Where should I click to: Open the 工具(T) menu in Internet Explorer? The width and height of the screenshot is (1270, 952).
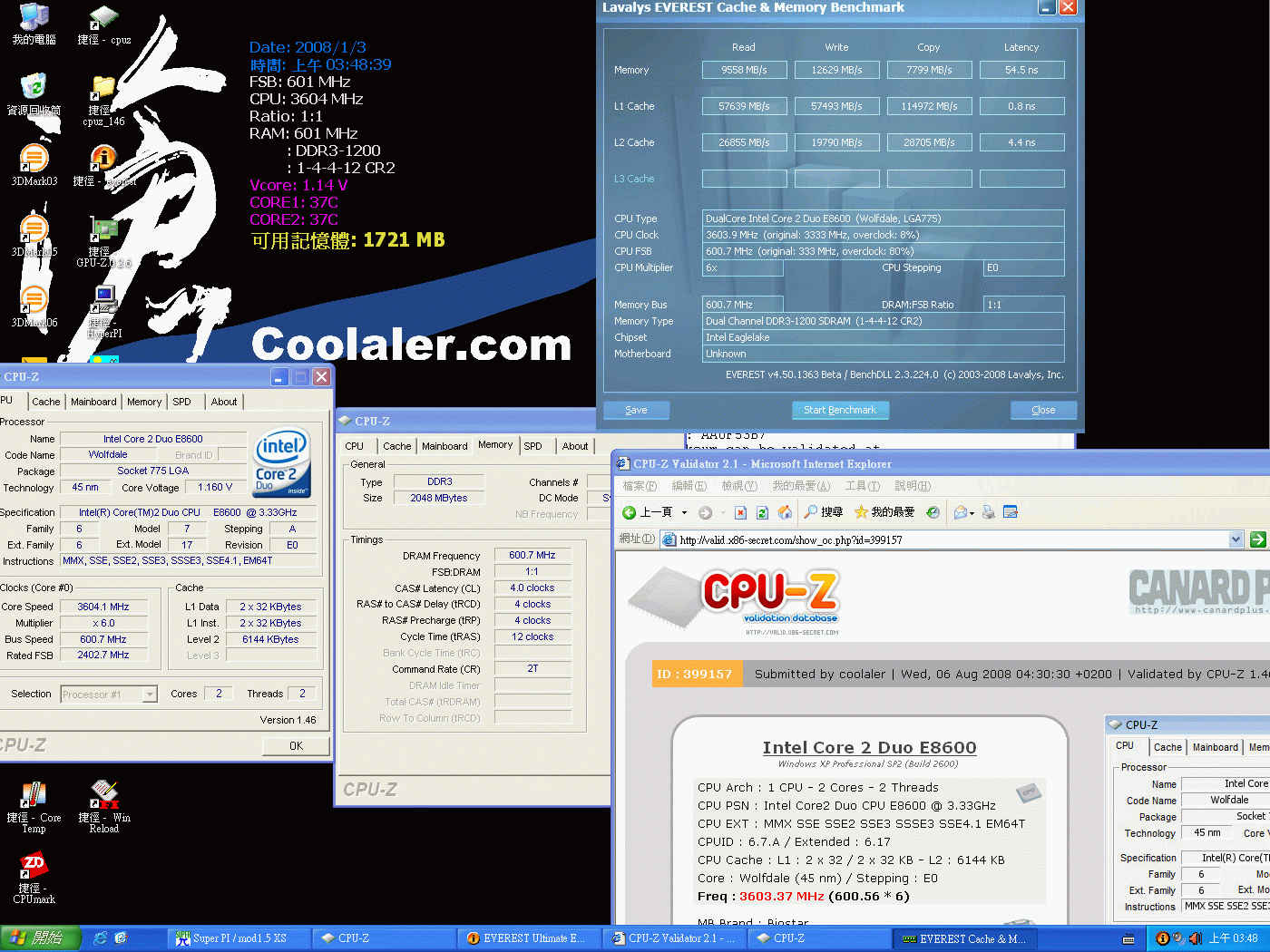coord(862,486)
